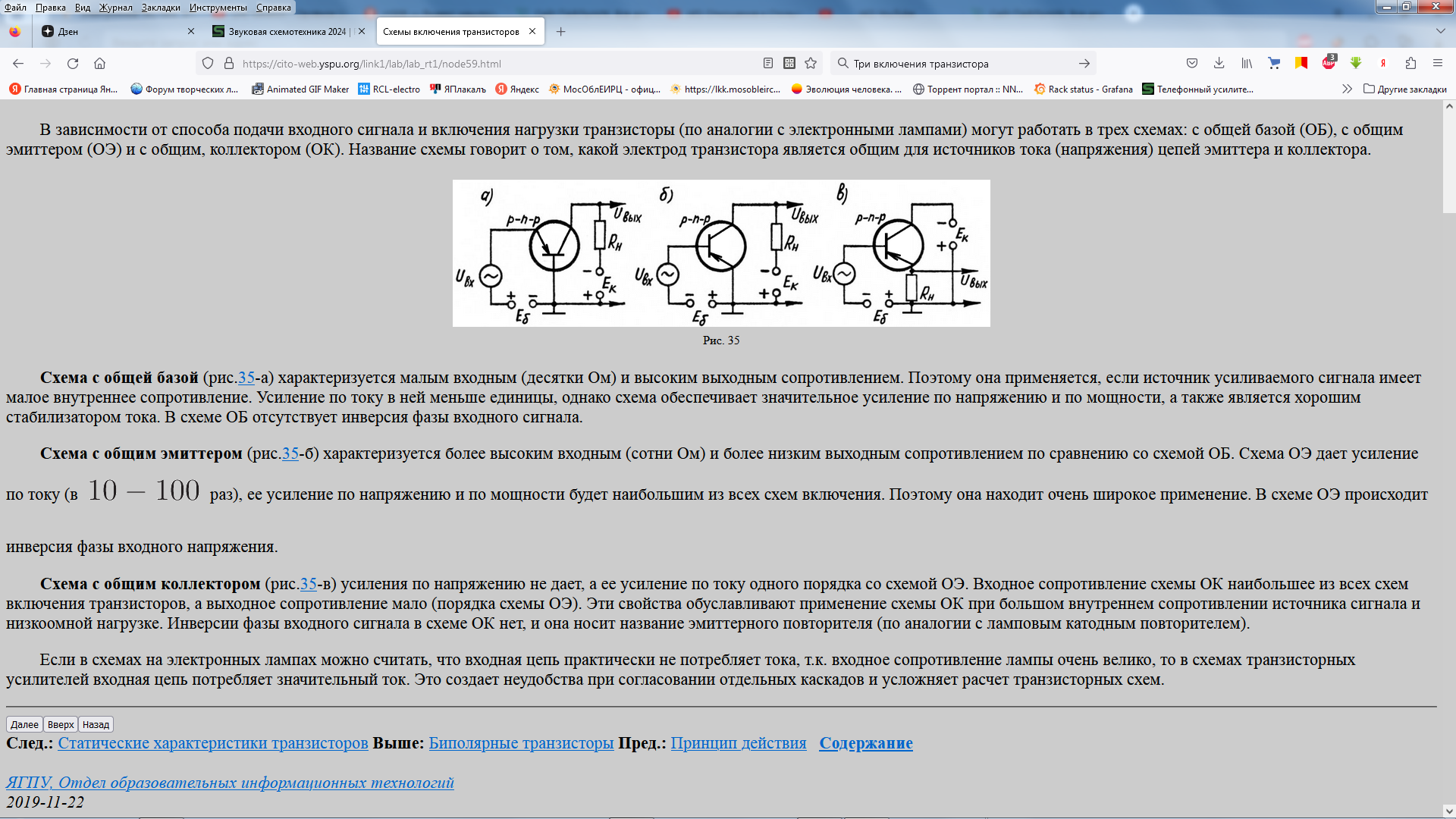This screenshot has width=1456, height=819.
Task: Click the shopping cart extension icon
Action: pos(1274,64)
